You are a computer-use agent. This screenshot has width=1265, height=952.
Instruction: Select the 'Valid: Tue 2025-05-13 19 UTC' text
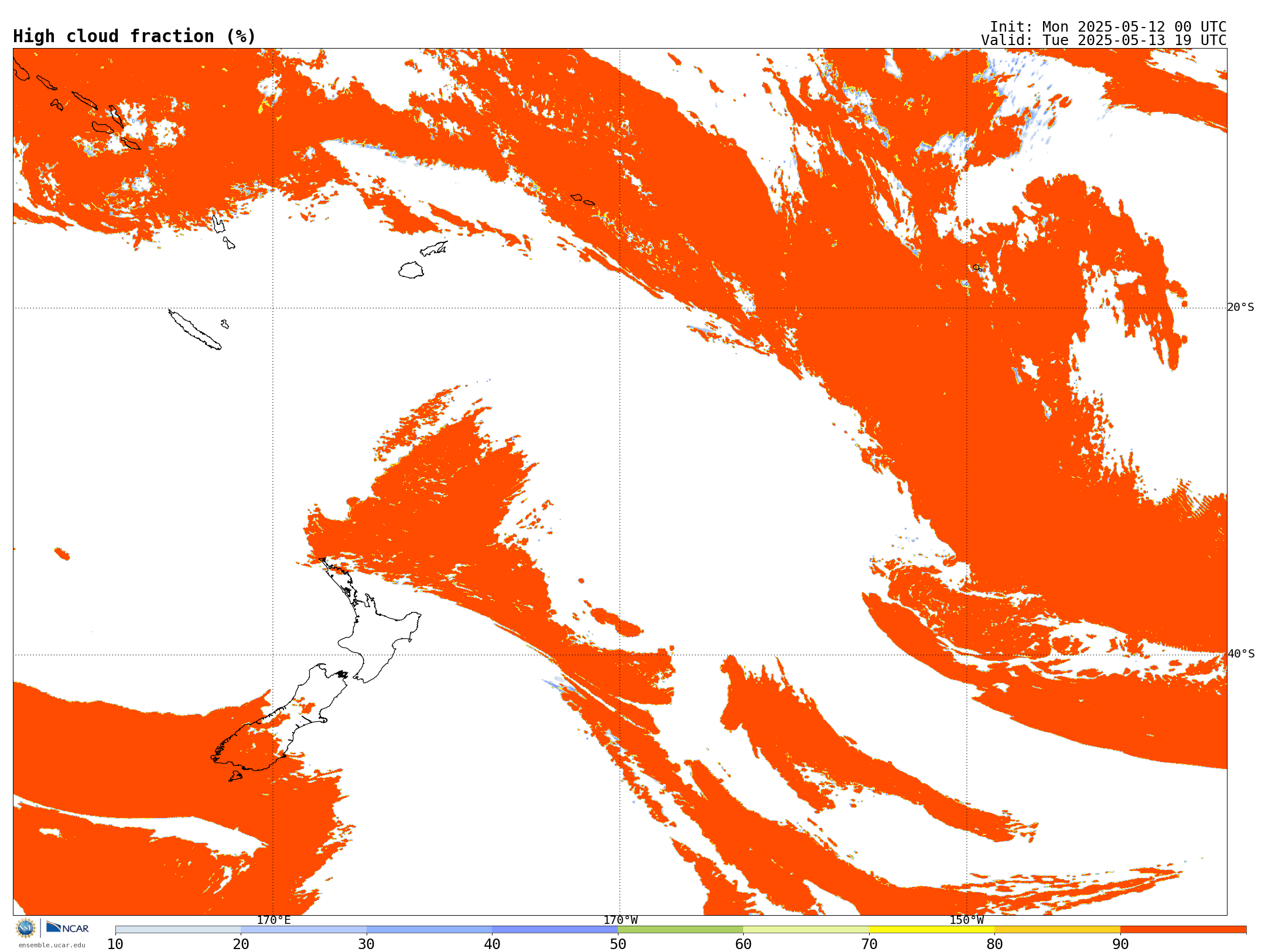click(x=1103, y=40)
